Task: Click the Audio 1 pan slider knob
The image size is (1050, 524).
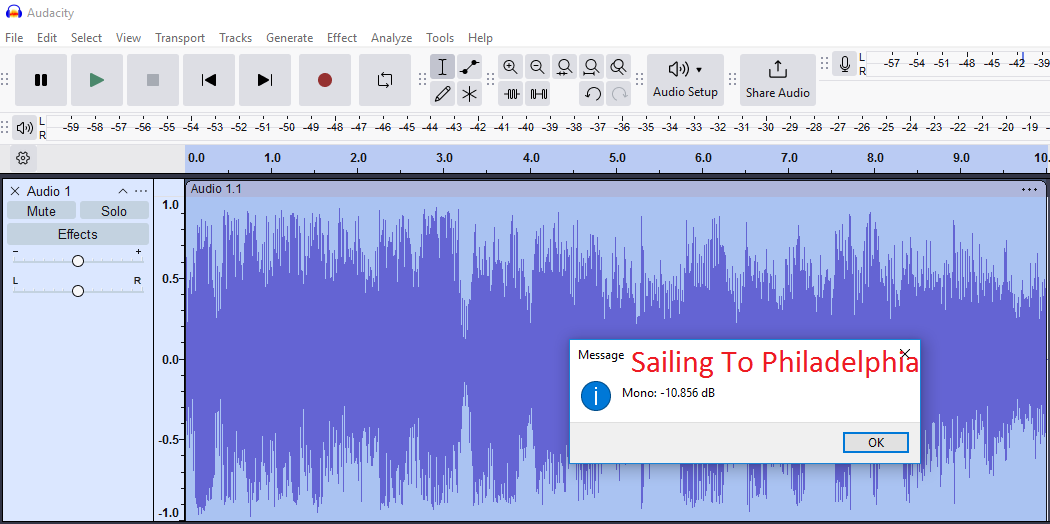Action: tap(78, 290)
